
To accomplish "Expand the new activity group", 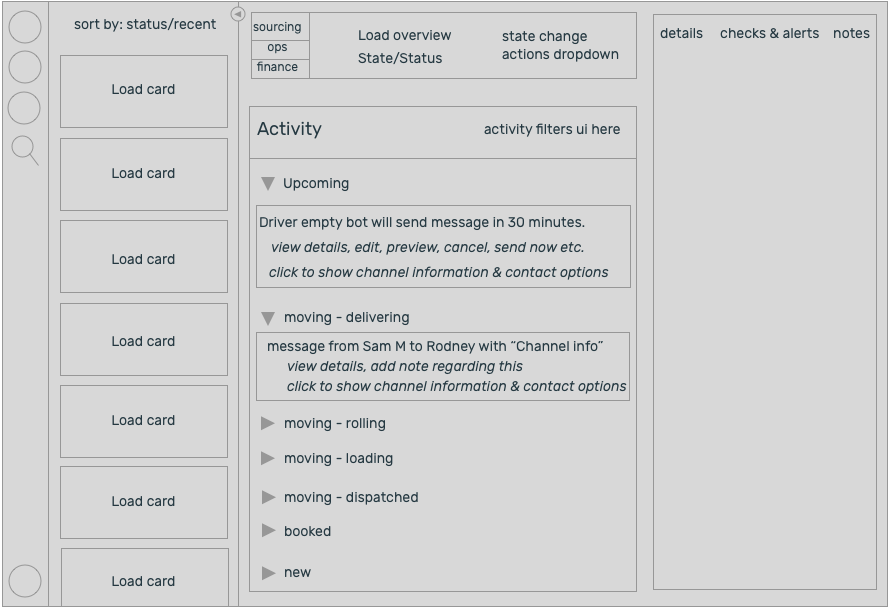I will [x=268, y=573].
